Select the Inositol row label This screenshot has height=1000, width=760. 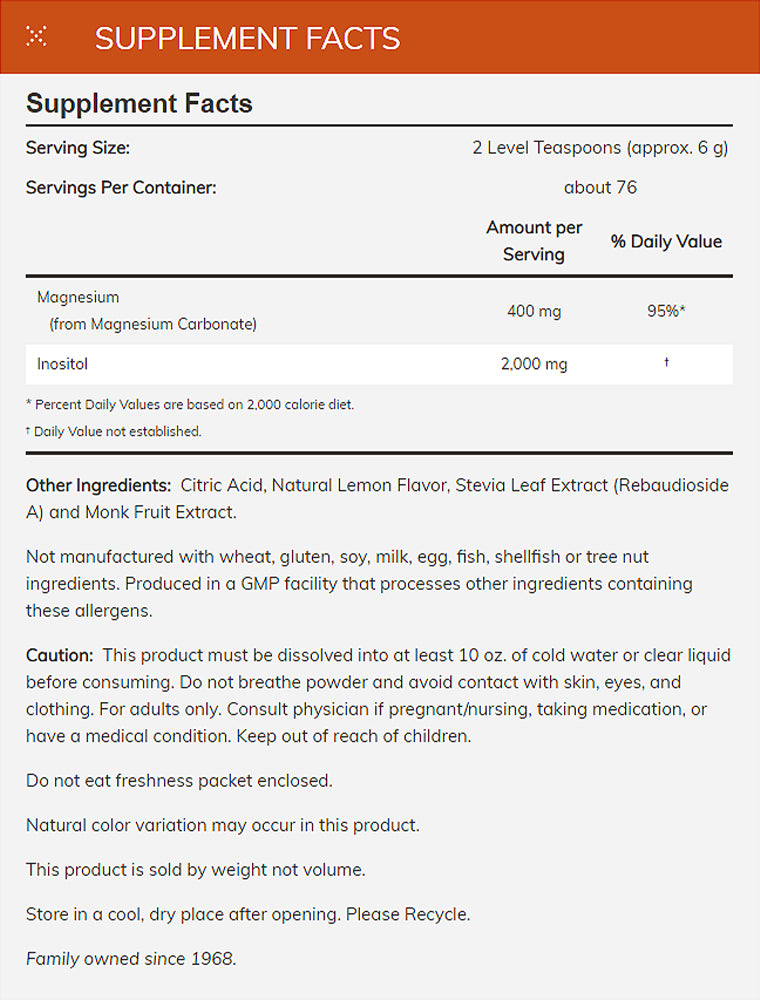pyautogui.click(x=62, y=364)
